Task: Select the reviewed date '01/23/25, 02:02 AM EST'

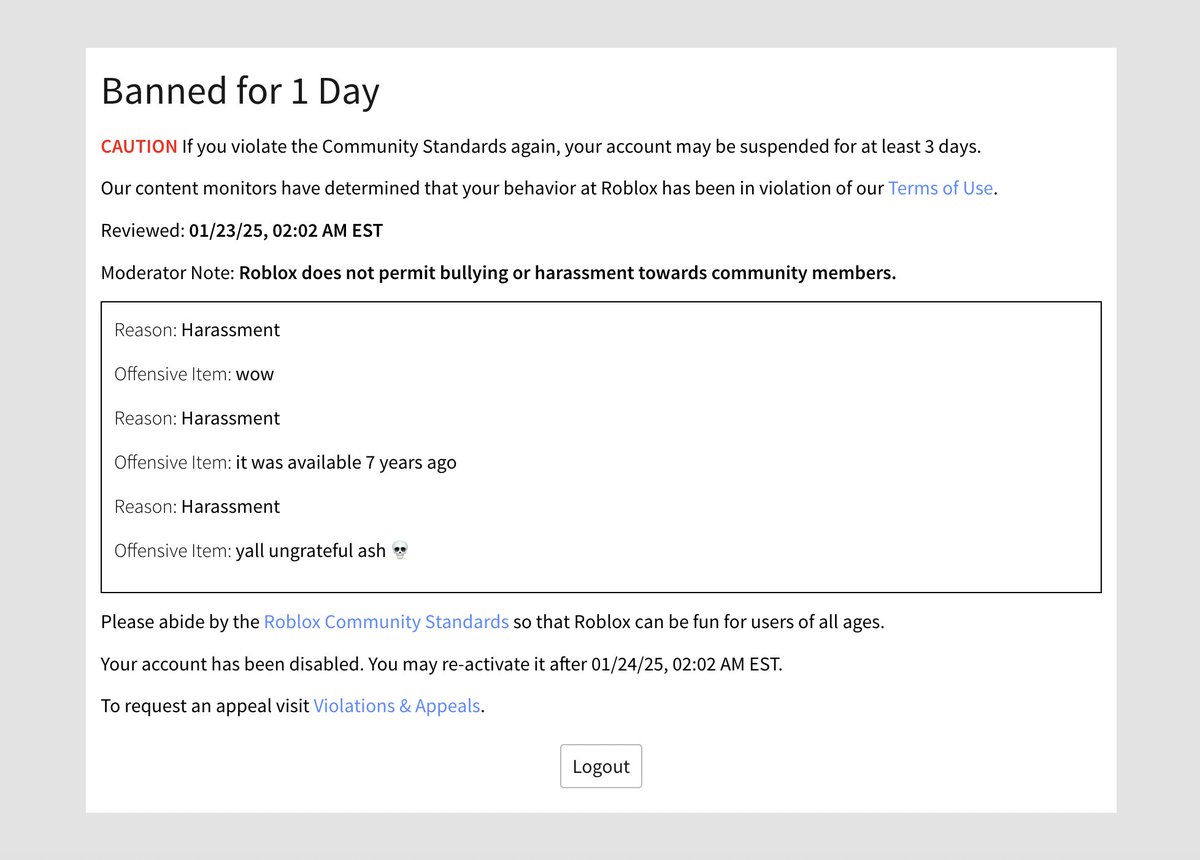Action: [x=286, y=231]
